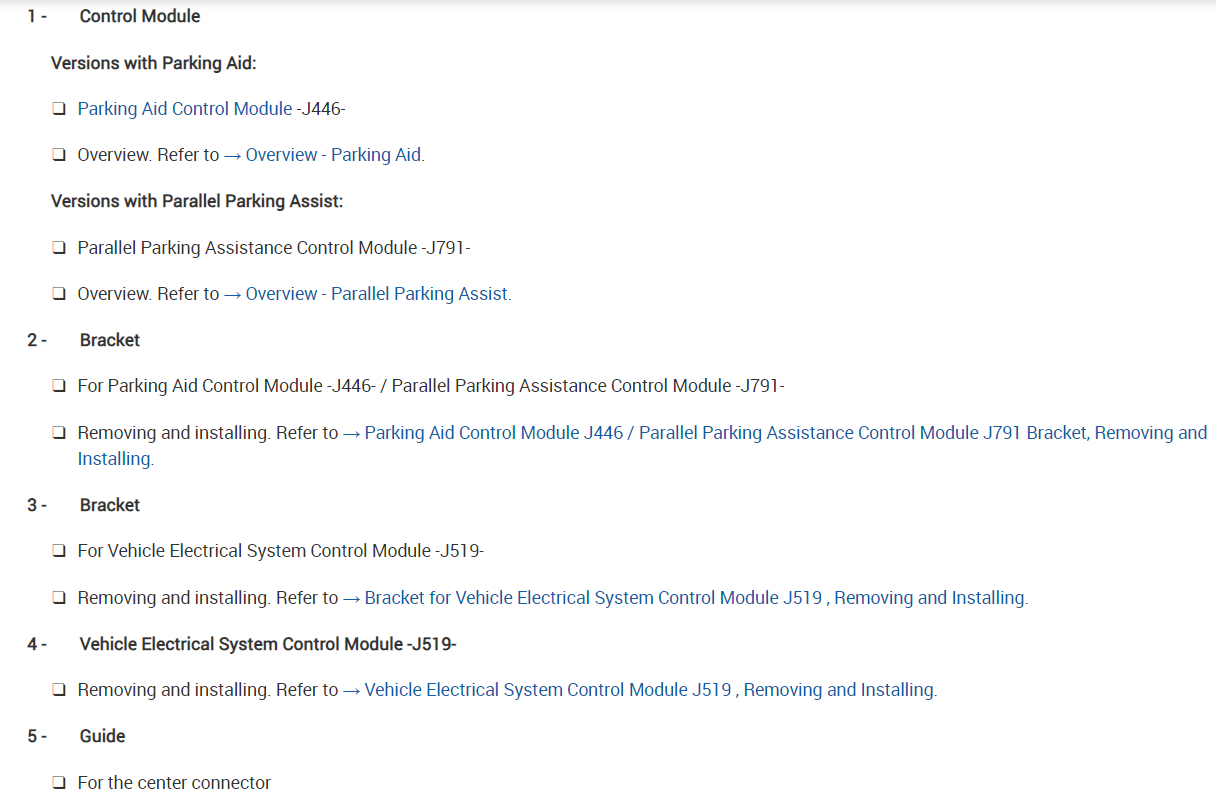Check box next to Overview - Parallel Parking Assist
This screenshot has height=798, width=1216.
(x=59, y=294)
